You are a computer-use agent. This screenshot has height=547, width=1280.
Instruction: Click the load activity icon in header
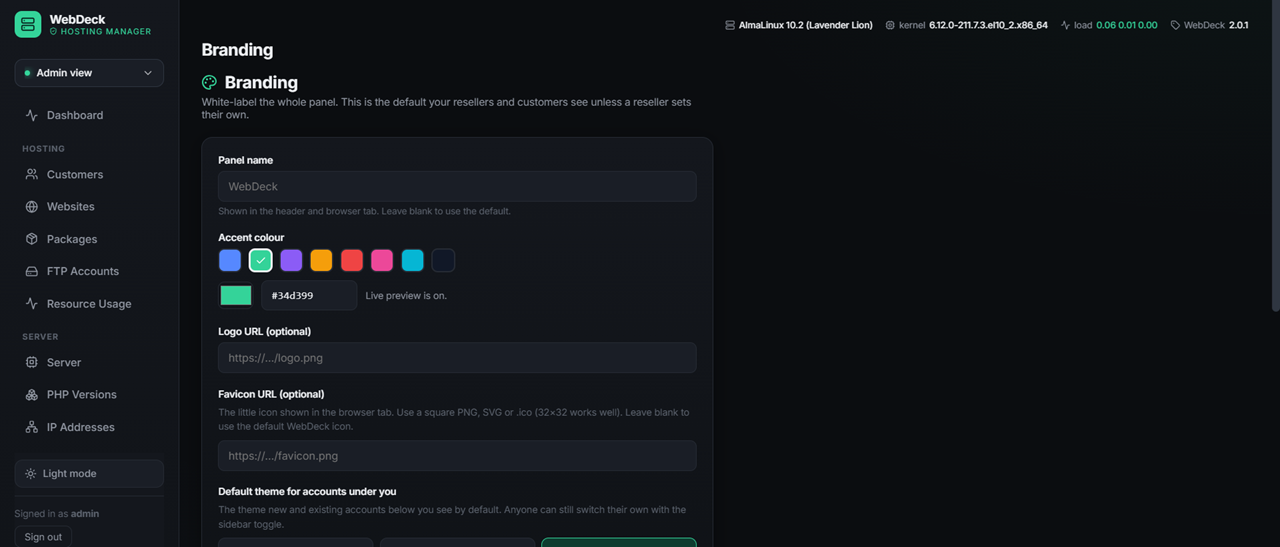1065,25
